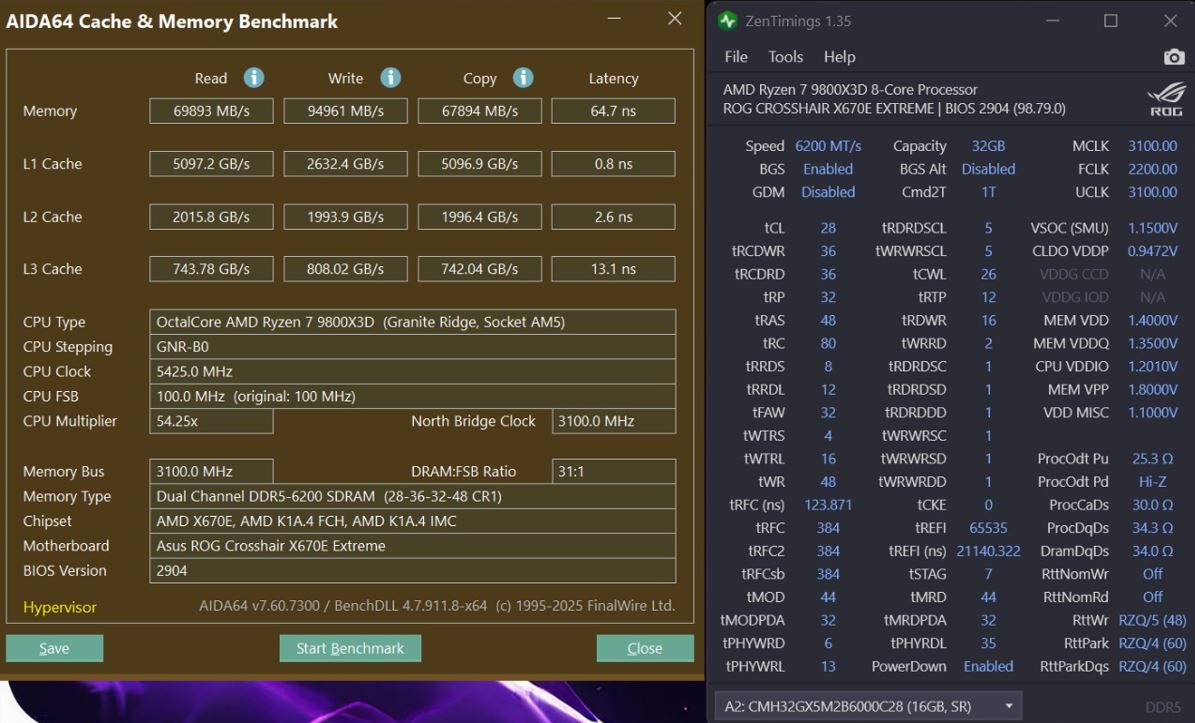Screen dimensions: 1195x723
Task: Click the DRAM:FSB Ratio field 31:1
Action: (x=614, y=472)
